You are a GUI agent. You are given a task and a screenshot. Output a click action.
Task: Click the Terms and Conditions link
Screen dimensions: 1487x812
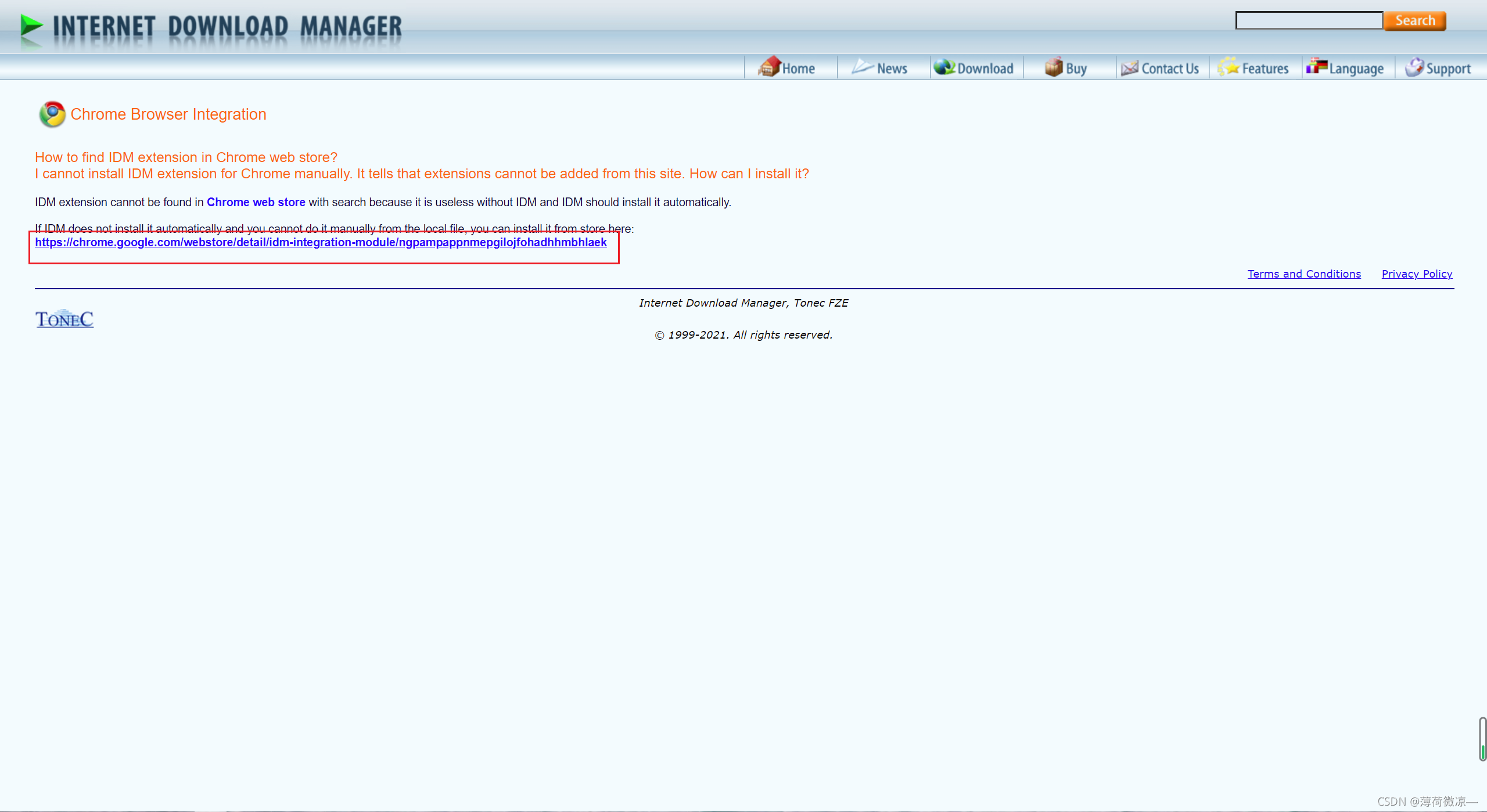pyautogui.click(x=1305, y=273)
